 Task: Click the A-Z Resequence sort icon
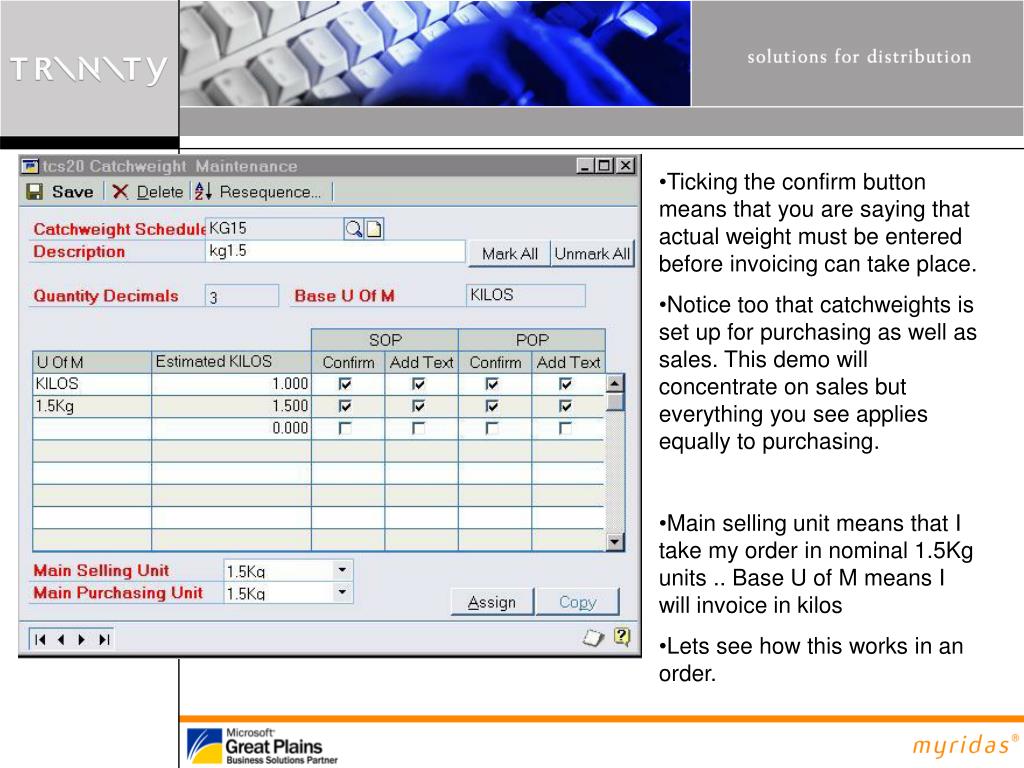coord(203,191)
